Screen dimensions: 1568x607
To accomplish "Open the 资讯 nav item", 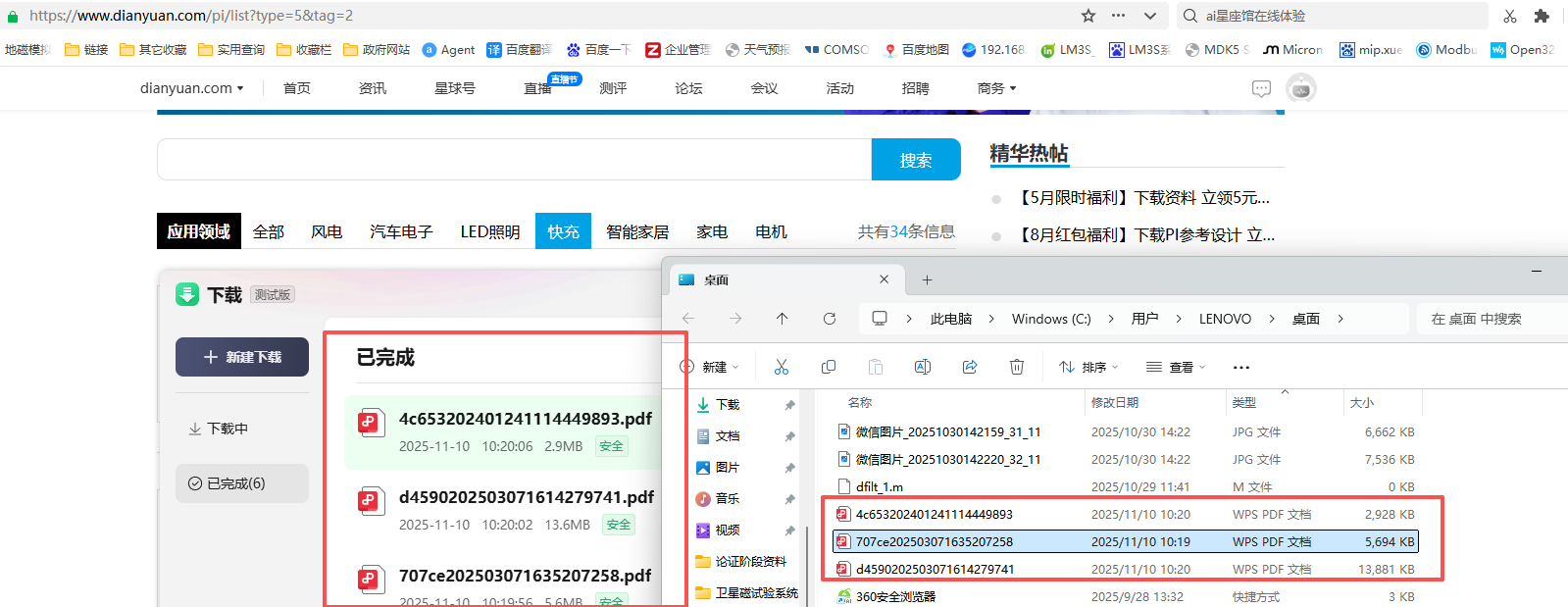I will pos(373,88).
